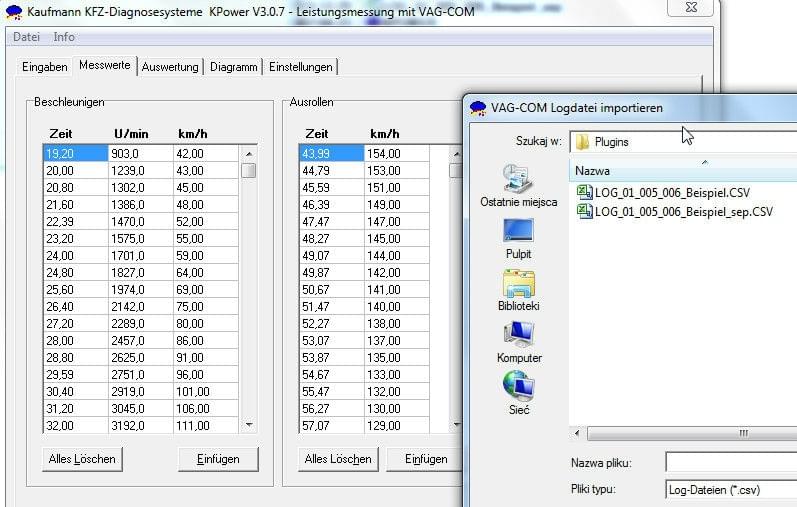Click Beschleunigen cell 3192,0
The width and height of the screenshot is (797, 507).
[x=141, y=426]
